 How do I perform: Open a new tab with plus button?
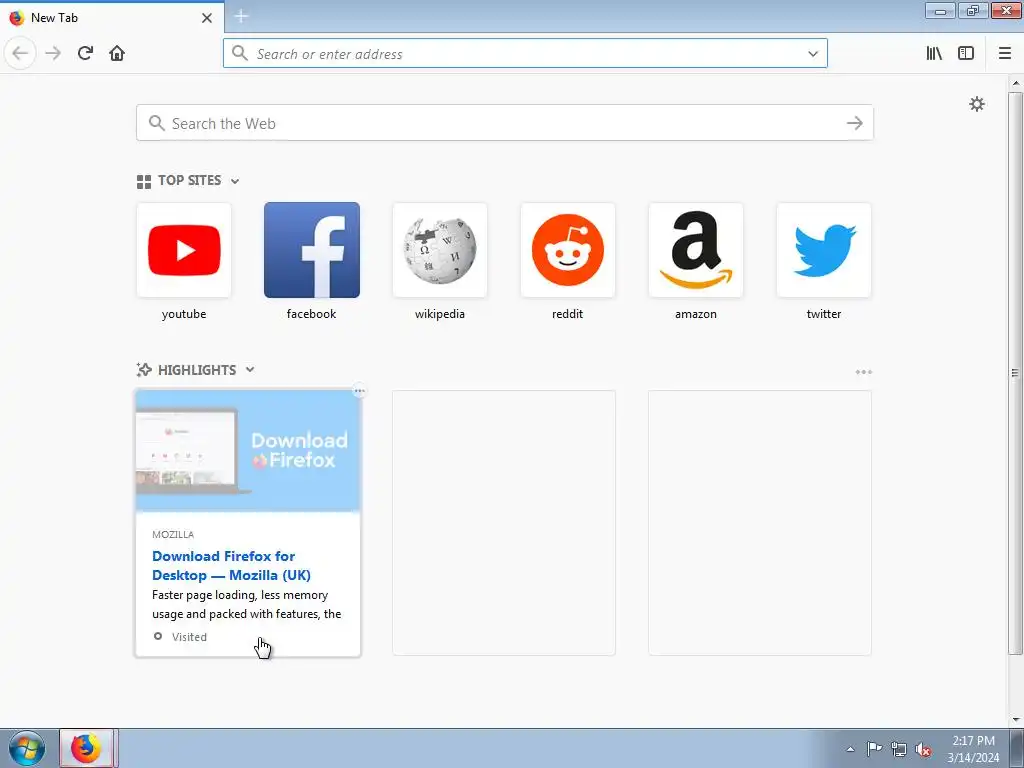[x=241, y=16]
